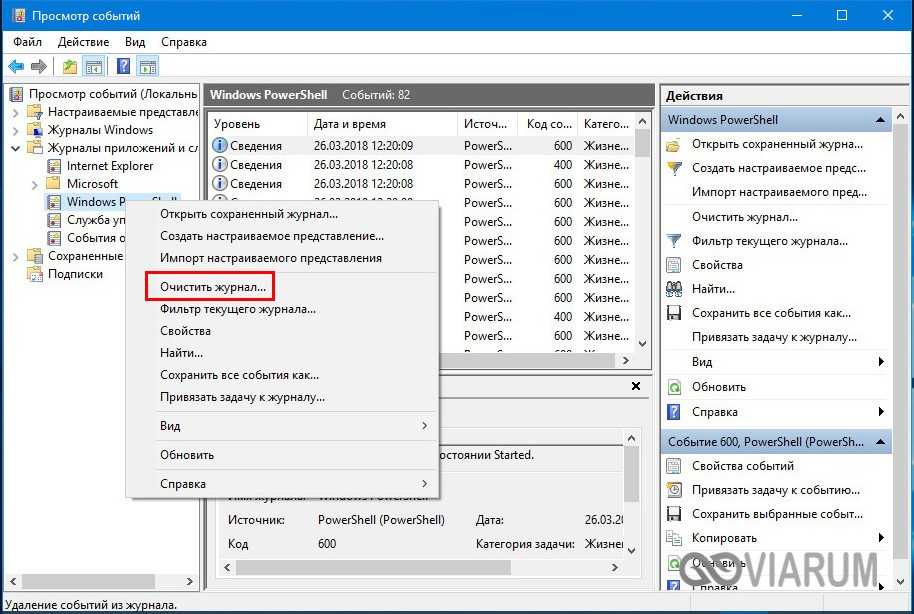Click Привязать задачу к событию in Actions pane
Image resolution: width=914 pixels, height=614 pixels.
pos(775,490)
